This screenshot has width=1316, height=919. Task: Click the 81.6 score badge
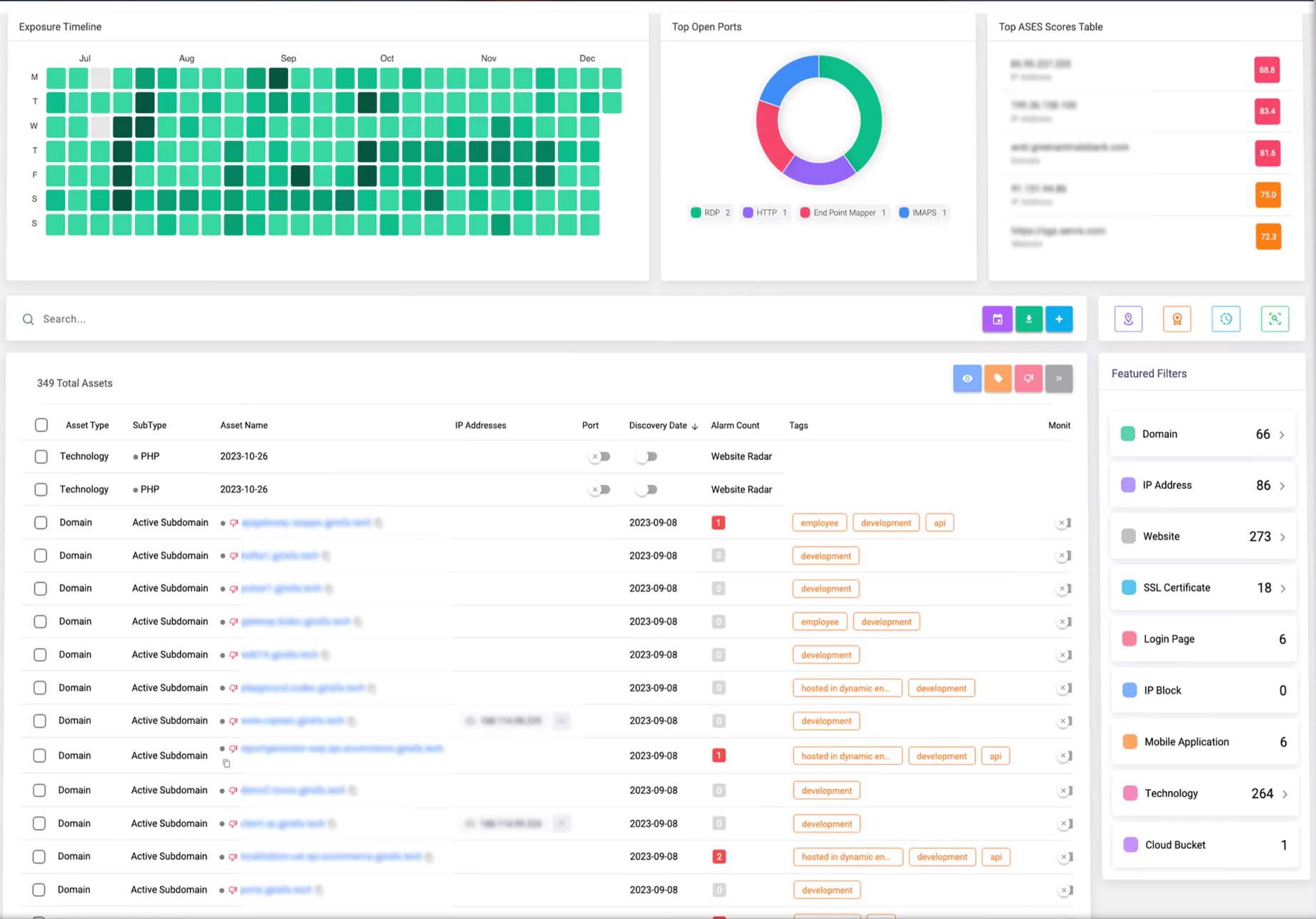(x=1267, y=153)
